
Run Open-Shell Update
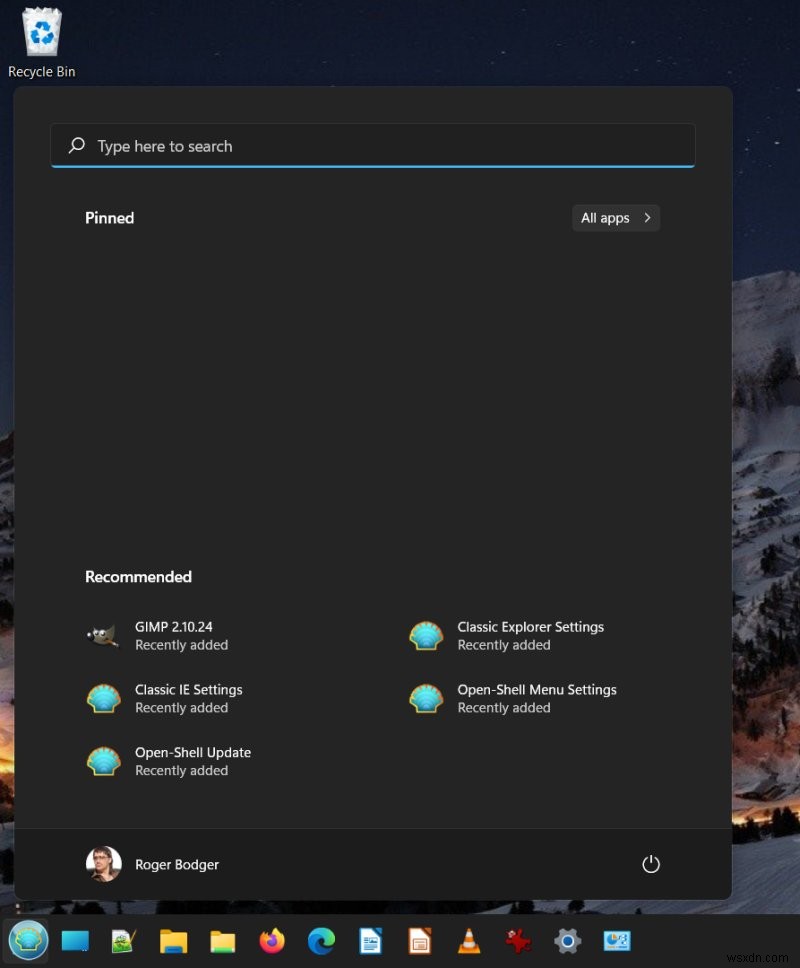point(192,761)
